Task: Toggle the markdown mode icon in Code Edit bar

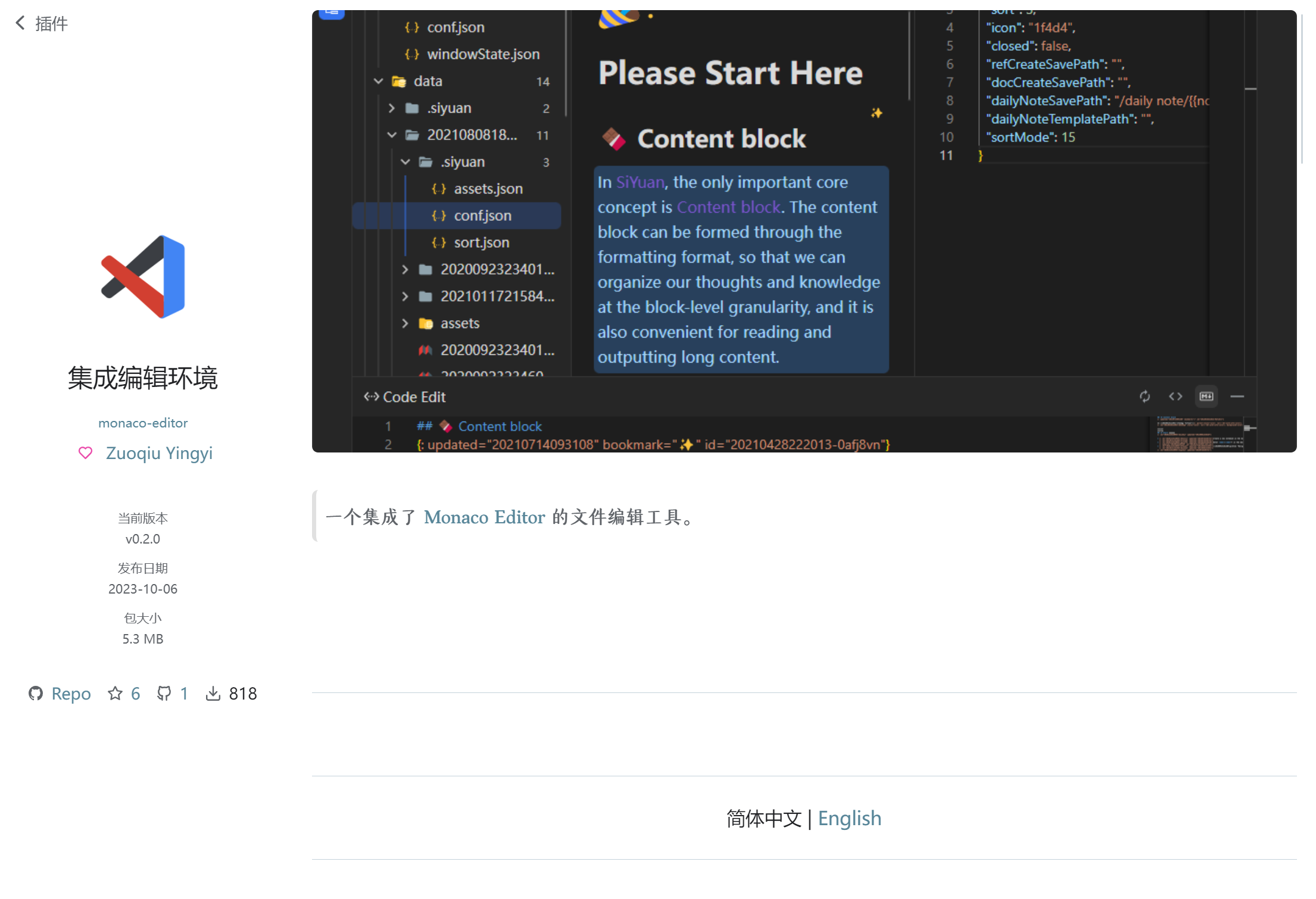Action: [x=1206, y=397]
